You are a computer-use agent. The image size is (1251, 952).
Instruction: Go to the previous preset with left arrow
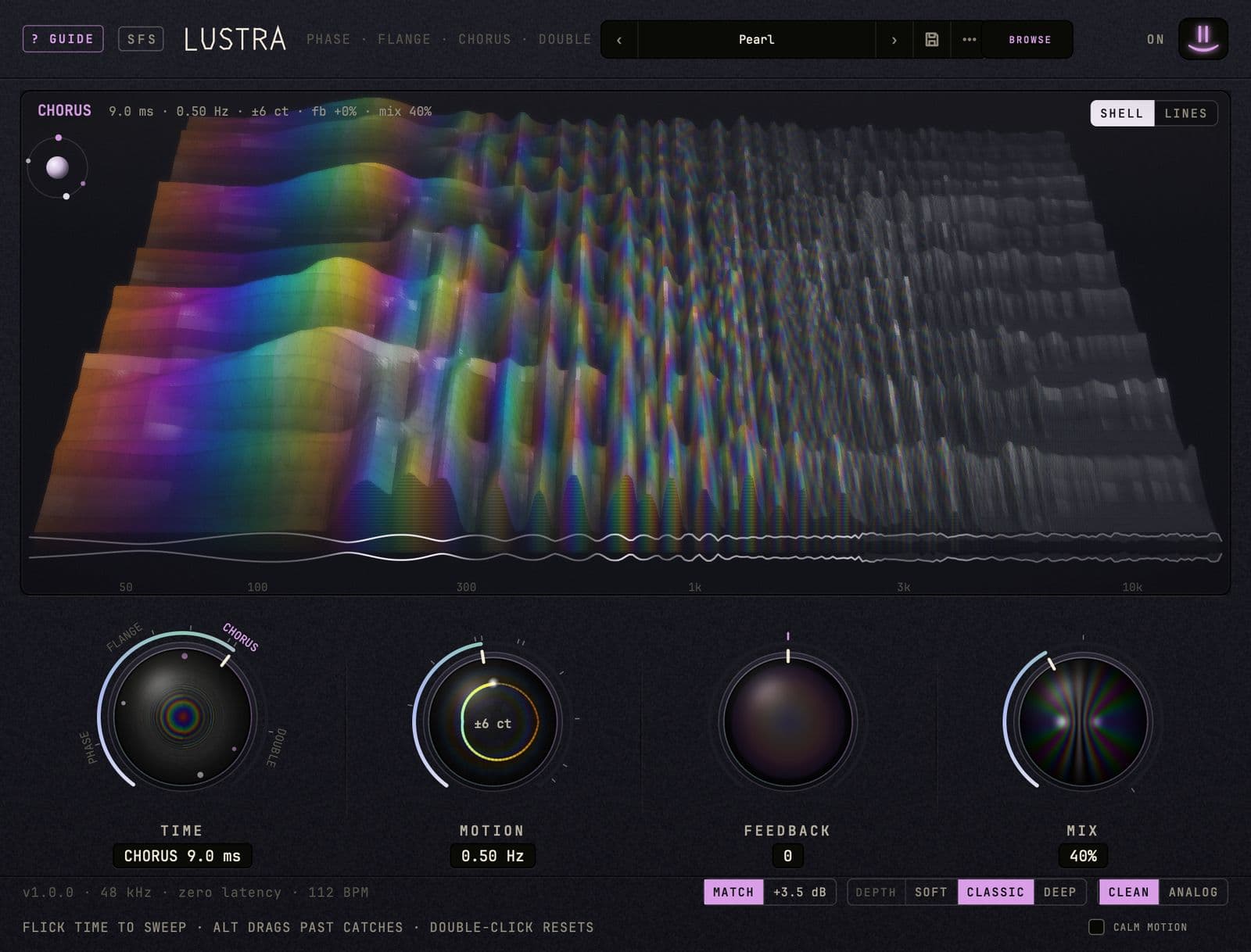click(619, 40)
